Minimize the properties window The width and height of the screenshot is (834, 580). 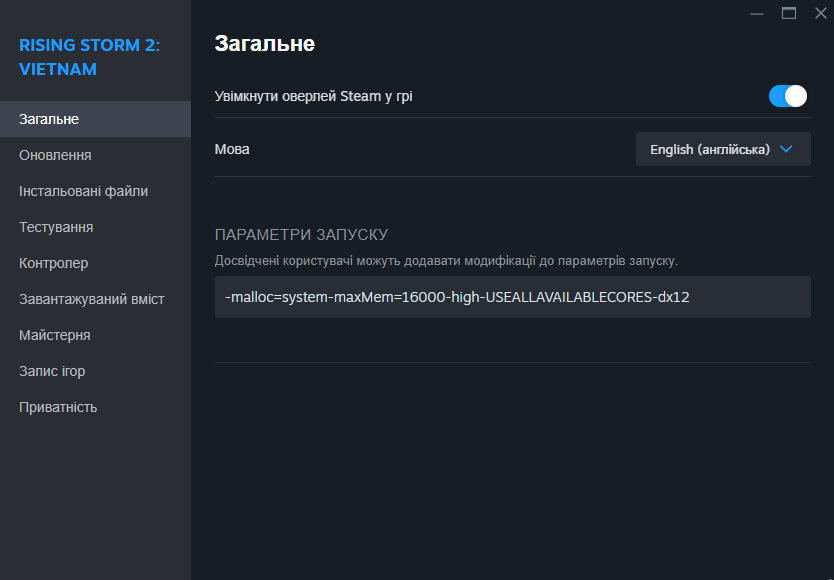(x=757, y=13)
